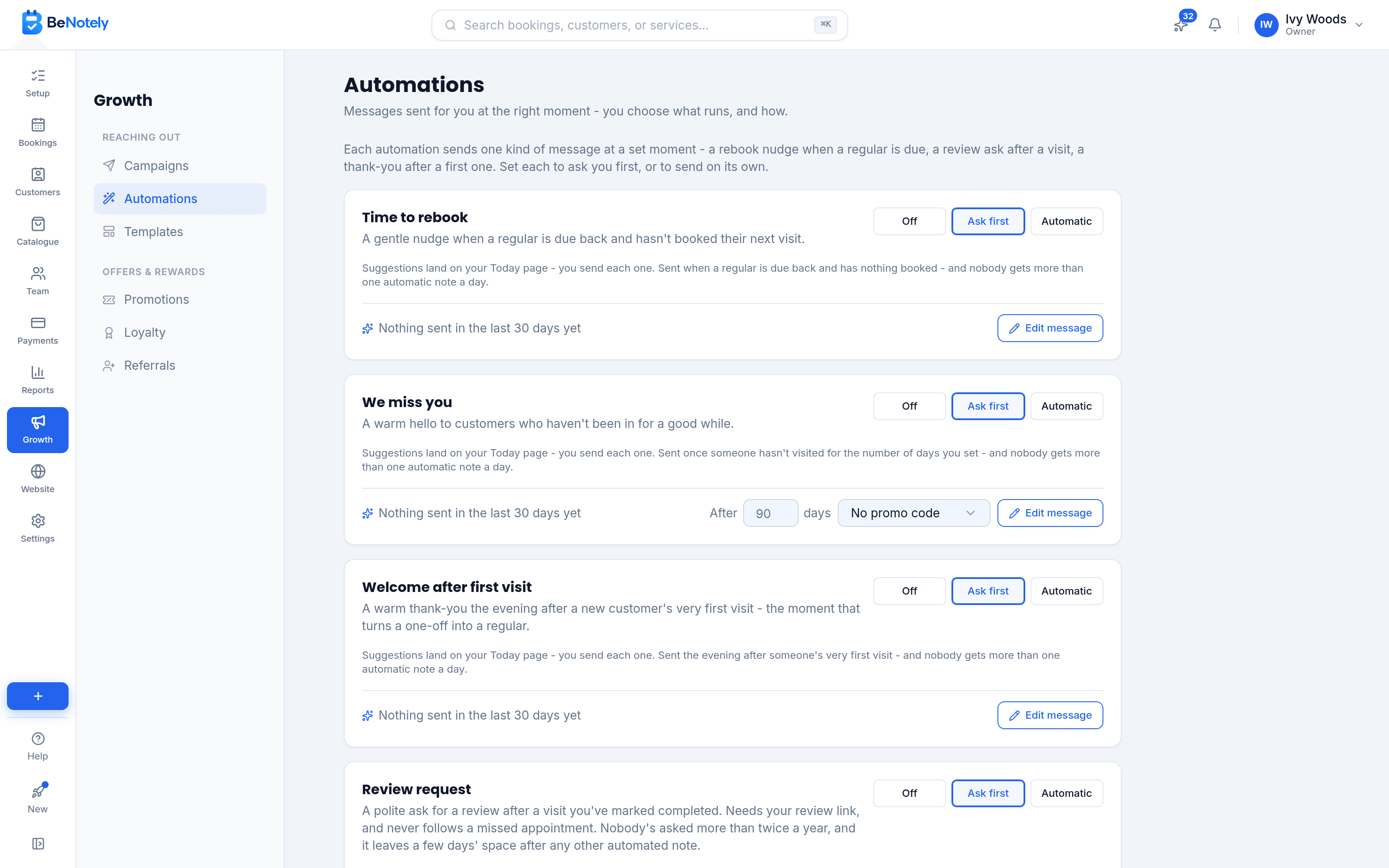Screen dimensions: 1389x868
Task: Open the No promo code dropdown
Action: coord(913,513)
